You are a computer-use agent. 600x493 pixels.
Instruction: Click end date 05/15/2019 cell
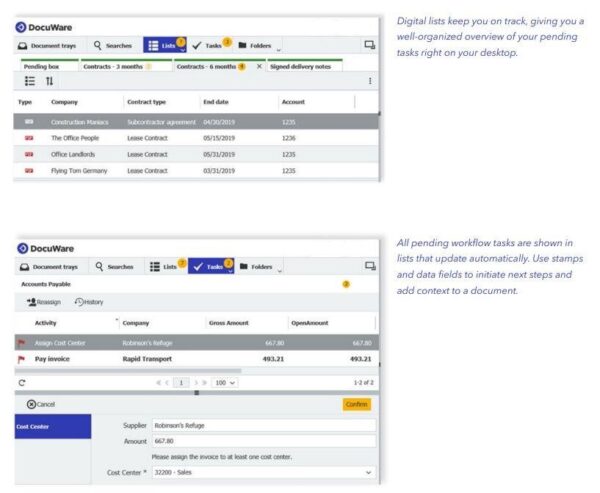(x=219, y=138)
